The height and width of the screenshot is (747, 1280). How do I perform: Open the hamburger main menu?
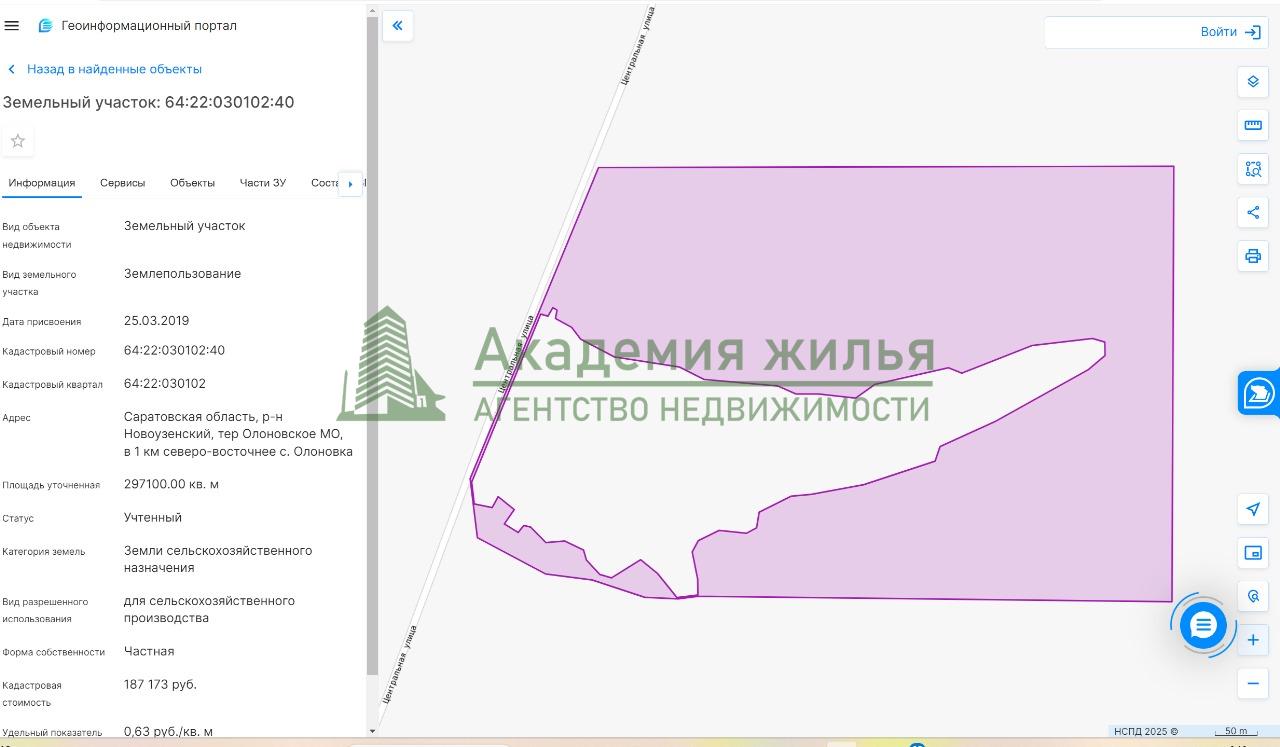[12, 26]
